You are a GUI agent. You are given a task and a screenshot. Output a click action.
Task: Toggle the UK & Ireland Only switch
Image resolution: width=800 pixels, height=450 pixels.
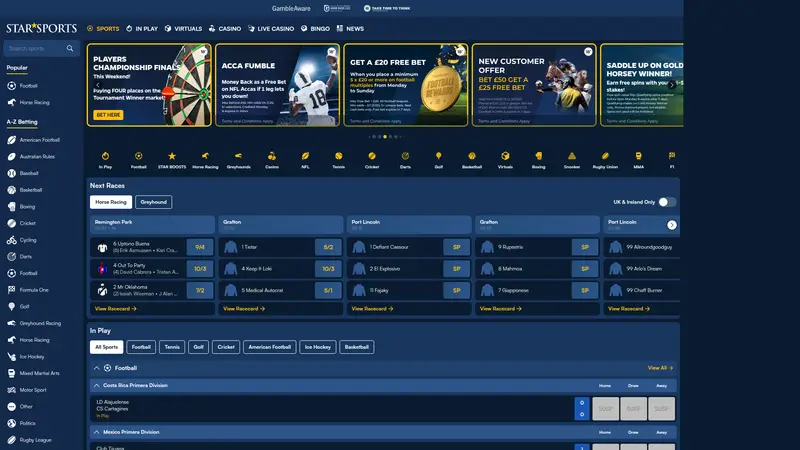[667, 202]
